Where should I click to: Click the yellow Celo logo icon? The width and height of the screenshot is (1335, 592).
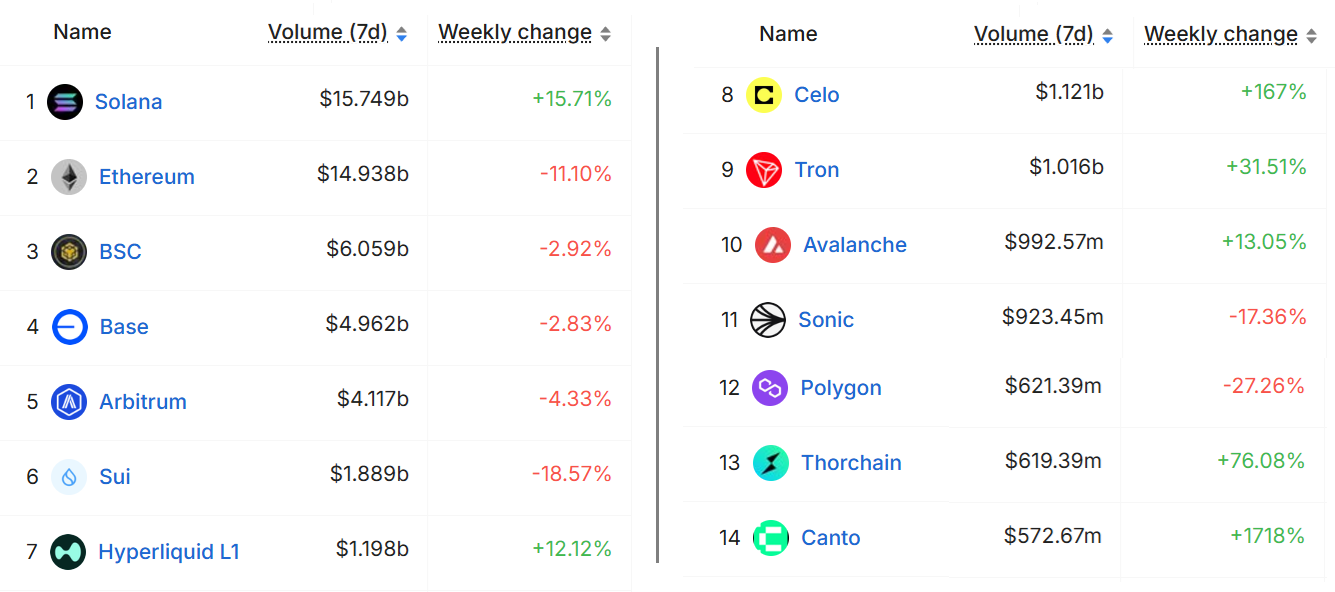pos(764,95)
